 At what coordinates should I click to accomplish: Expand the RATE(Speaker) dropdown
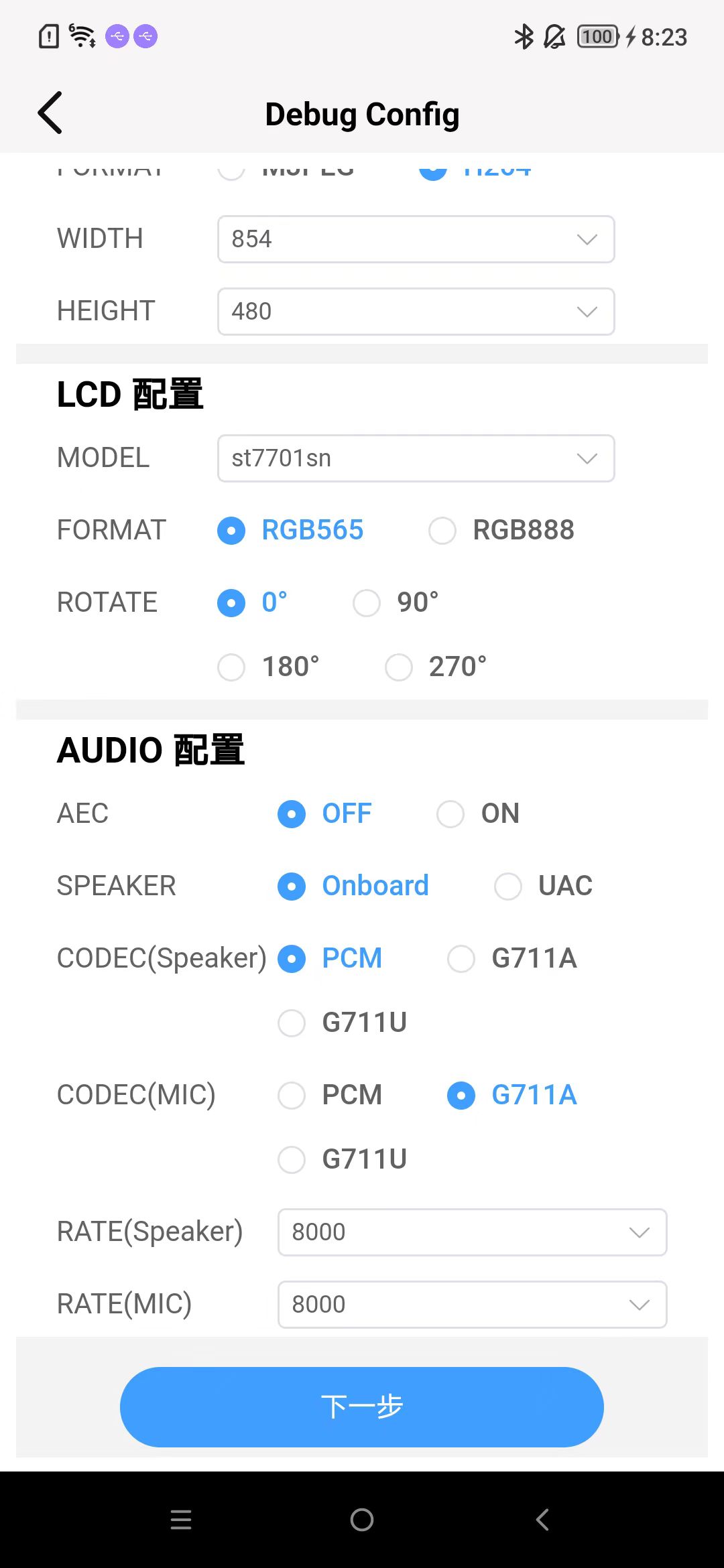pos(472,1232)
